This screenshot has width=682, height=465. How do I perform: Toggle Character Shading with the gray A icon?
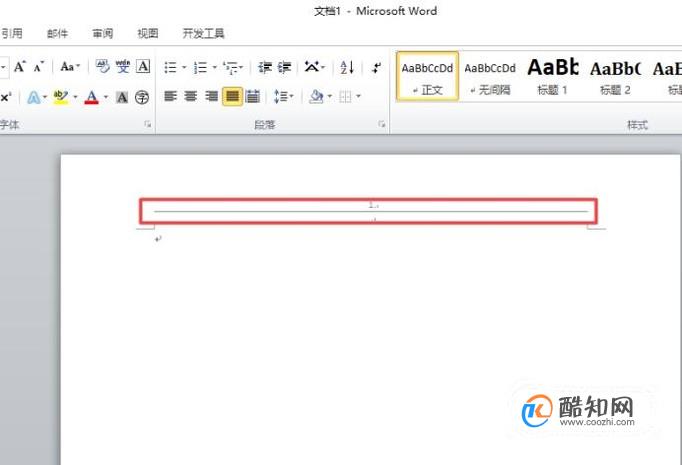(122, 97)
